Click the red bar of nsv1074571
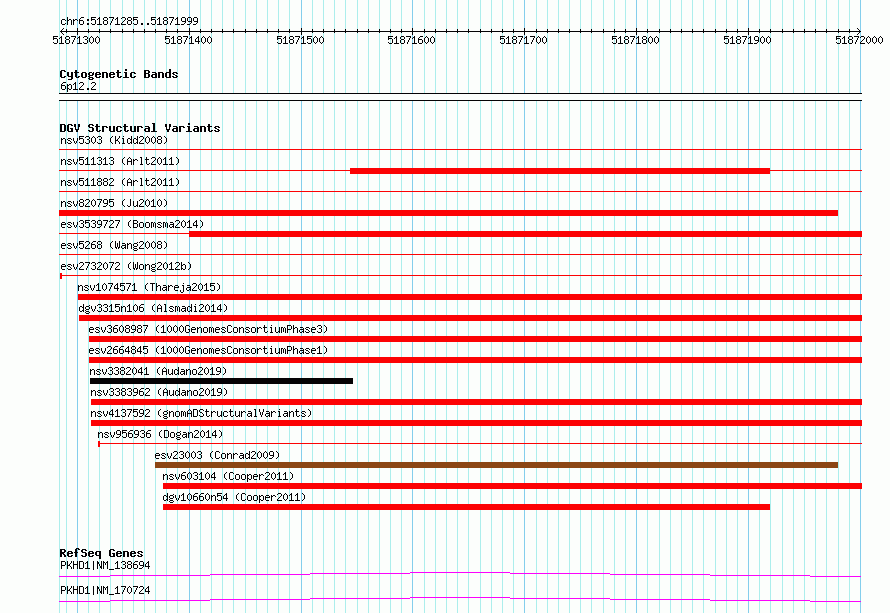The image size is (890, 613). point(469,297)
